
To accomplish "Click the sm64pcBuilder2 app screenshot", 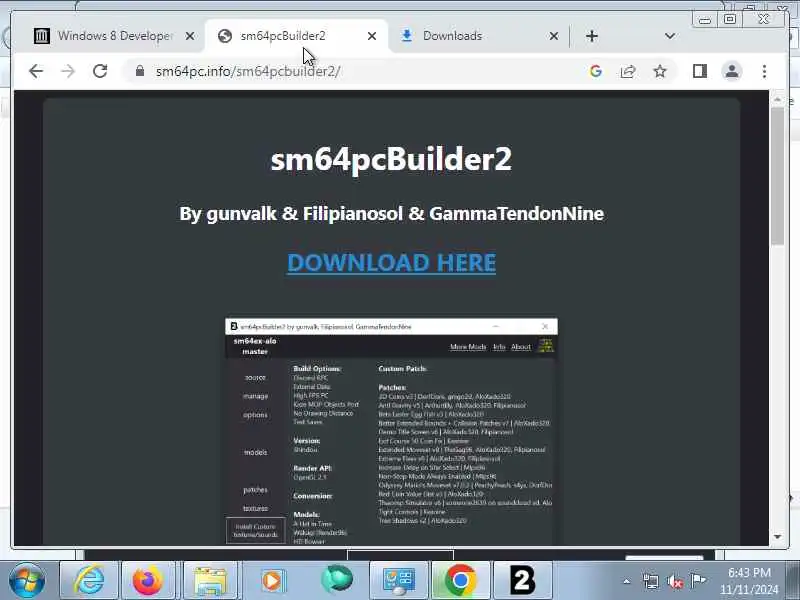I will tap(391, 432).
